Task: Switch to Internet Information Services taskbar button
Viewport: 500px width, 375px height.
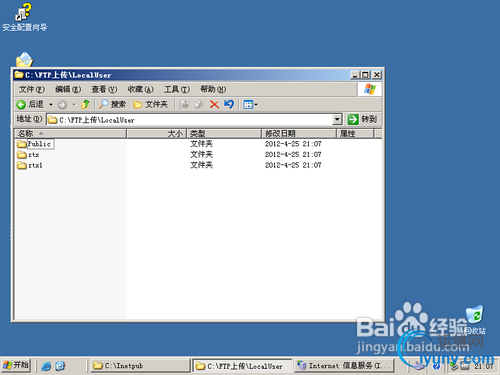Action: [x=344, y=366]
